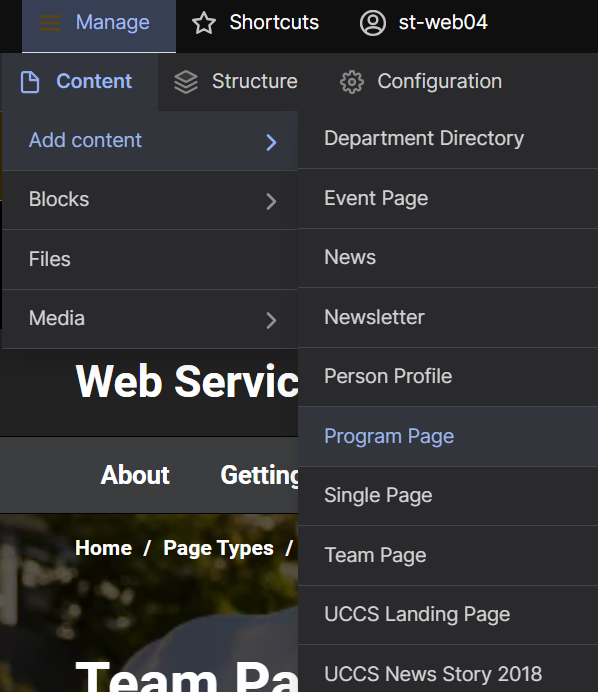
Task: Click the Content page icon
Action: click(x=30, y=82)
